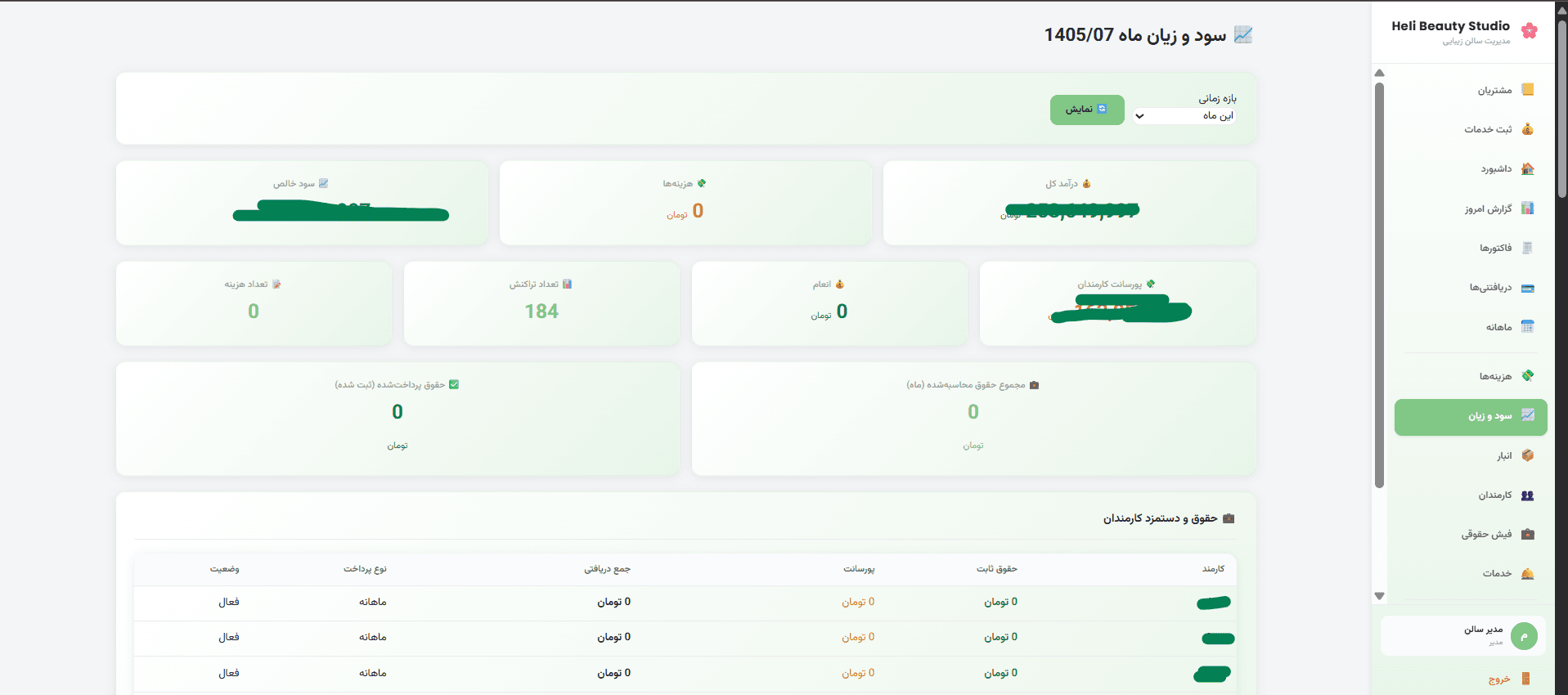Click the خروج logout link
The image size is (1568, 695).
[x=1499, y=679]
